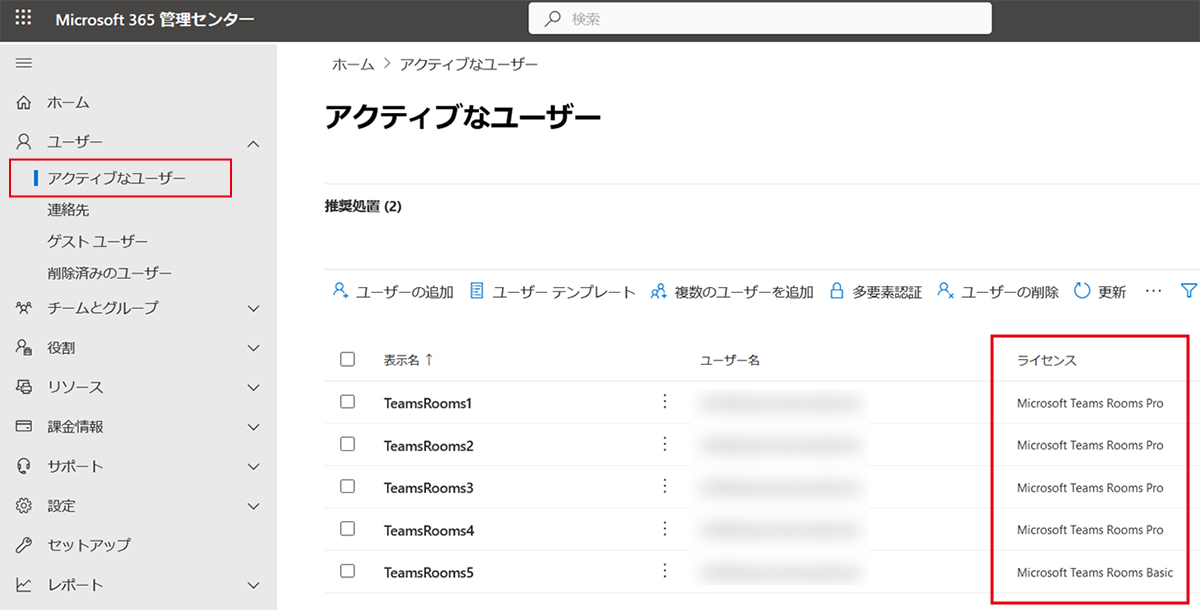Viewport: 1200px width, 610px height.
Task: Click ホーム breadcrumb link
Action: pos(353,64)
